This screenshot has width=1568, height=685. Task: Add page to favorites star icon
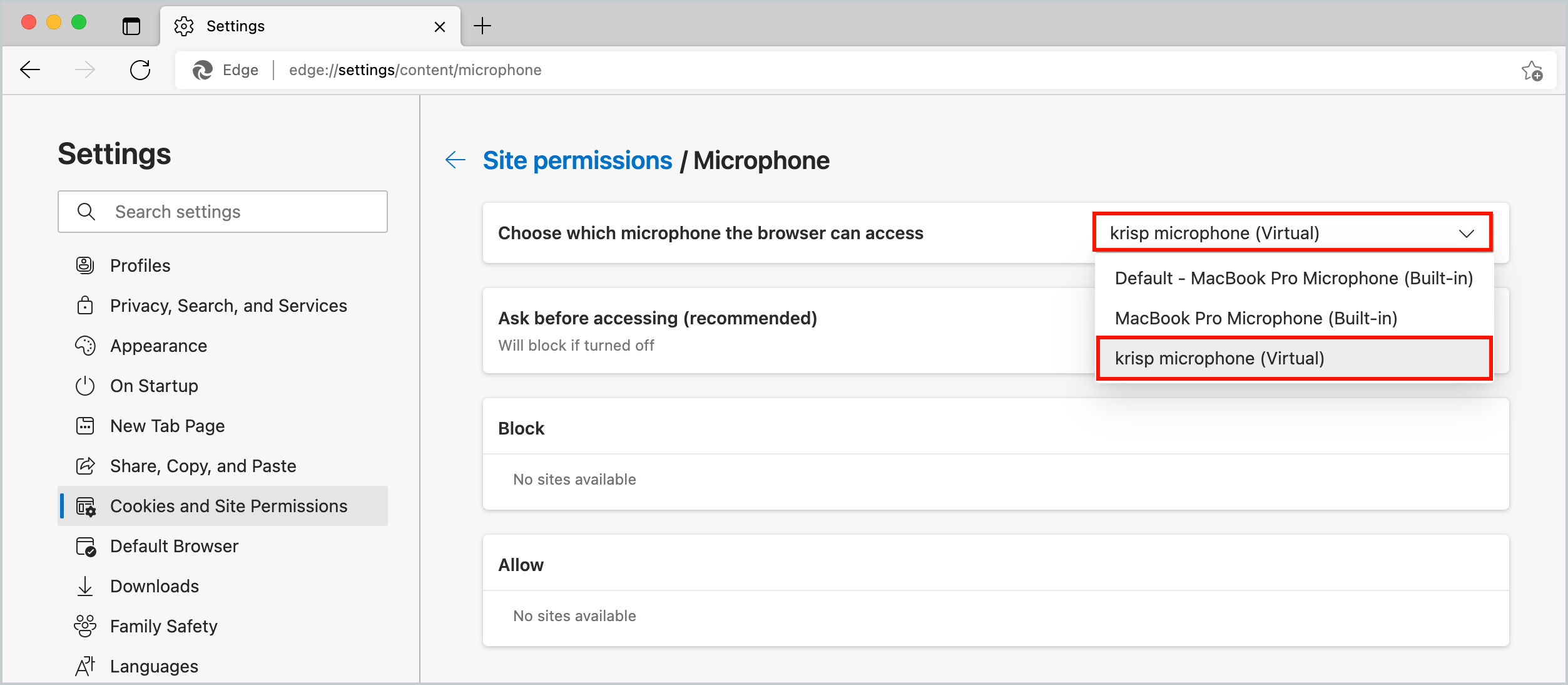click(1532, 71)
